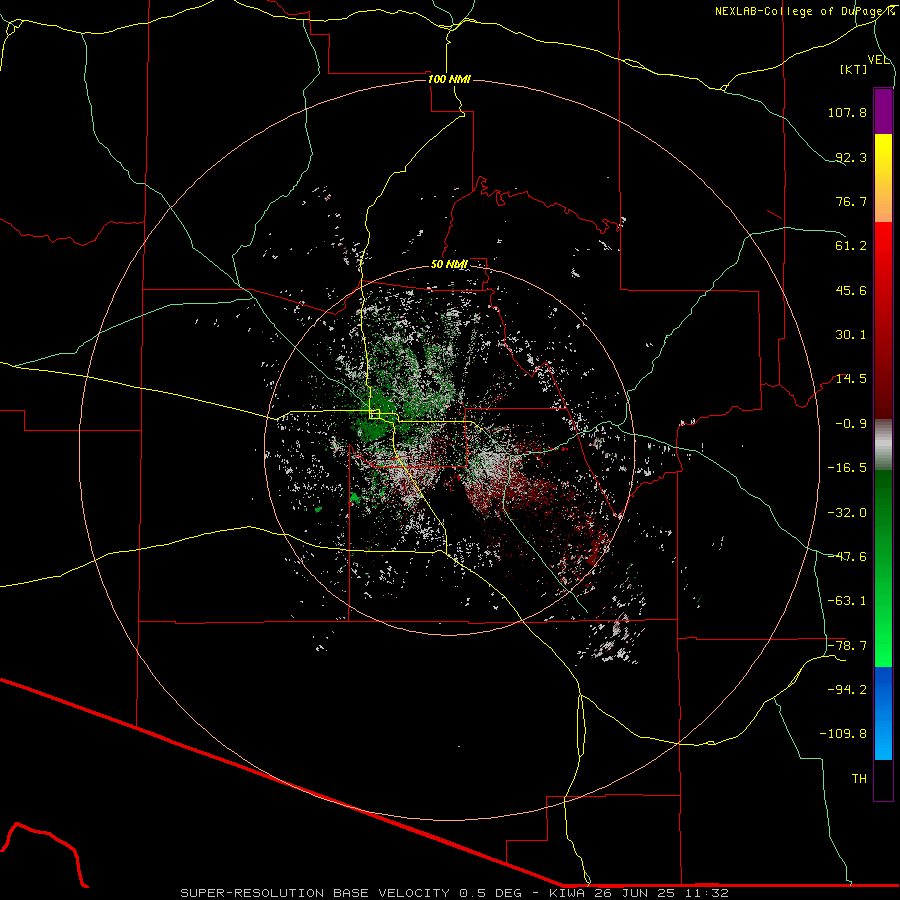
Task: Click the VEL label above the color scale
Action: [878, 60]
